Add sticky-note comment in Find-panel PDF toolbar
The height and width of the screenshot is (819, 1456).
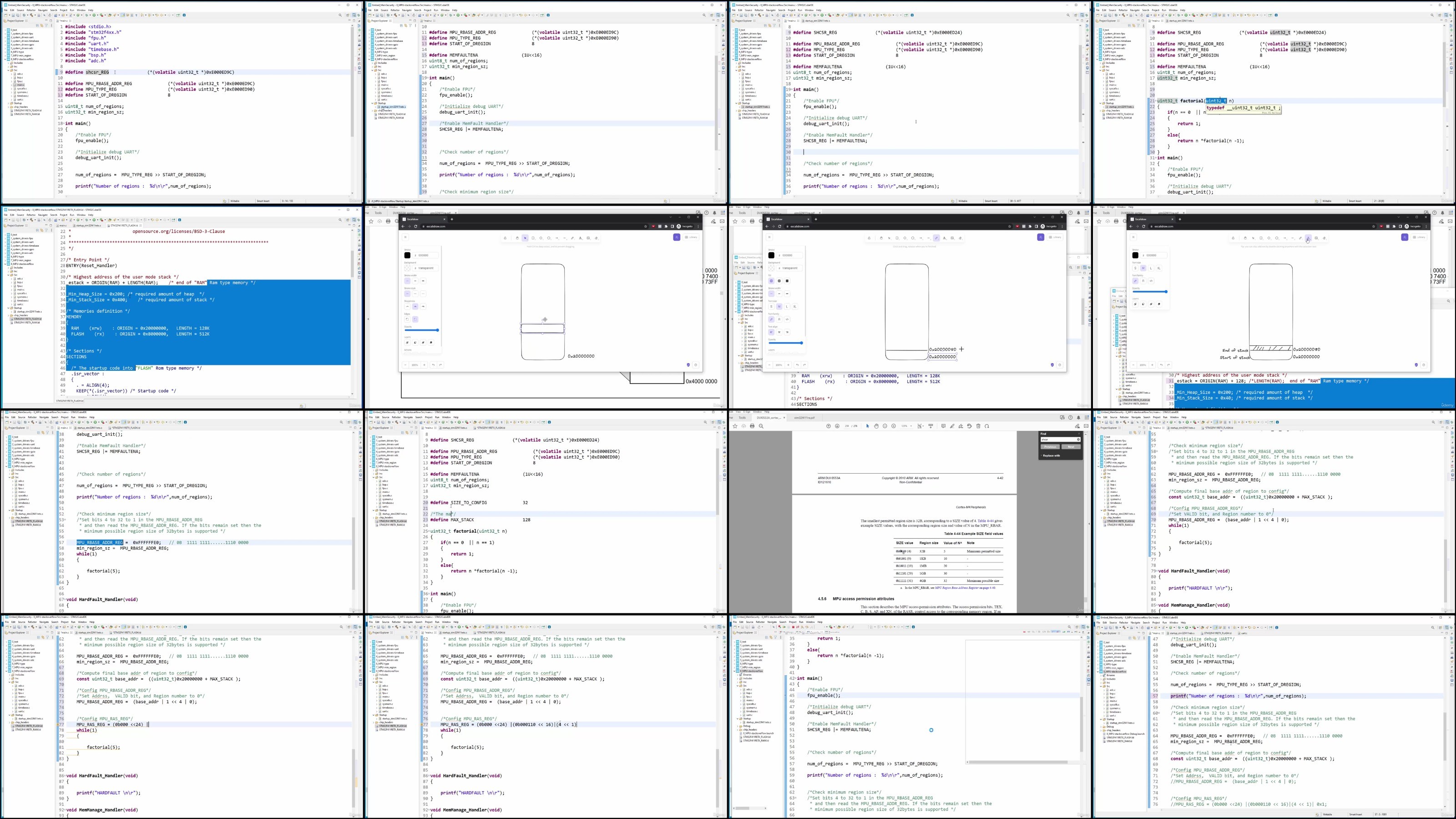point(943,426)
